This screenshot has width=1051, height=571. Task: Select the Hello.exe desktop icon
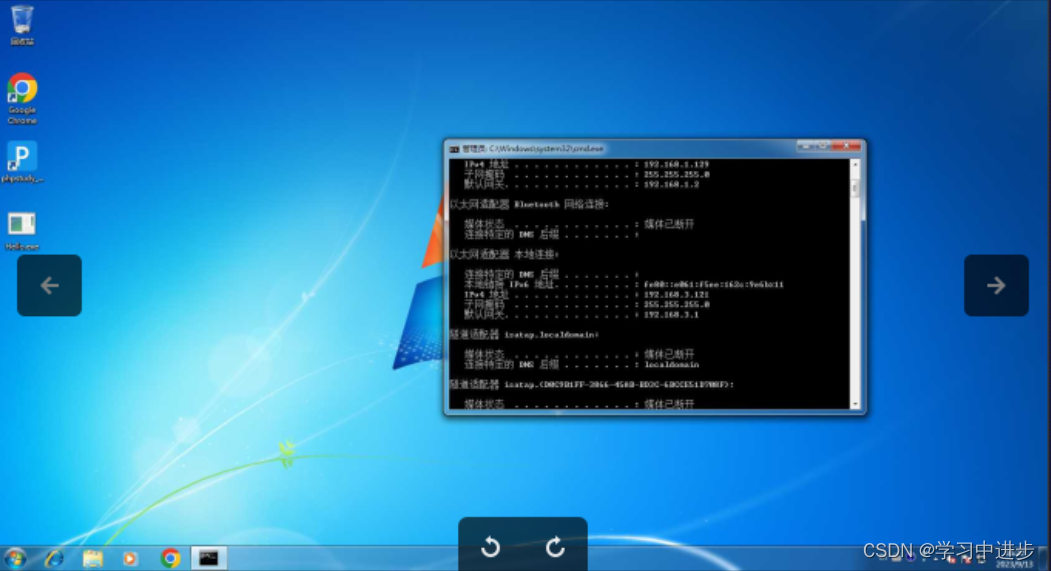[22, 231]
